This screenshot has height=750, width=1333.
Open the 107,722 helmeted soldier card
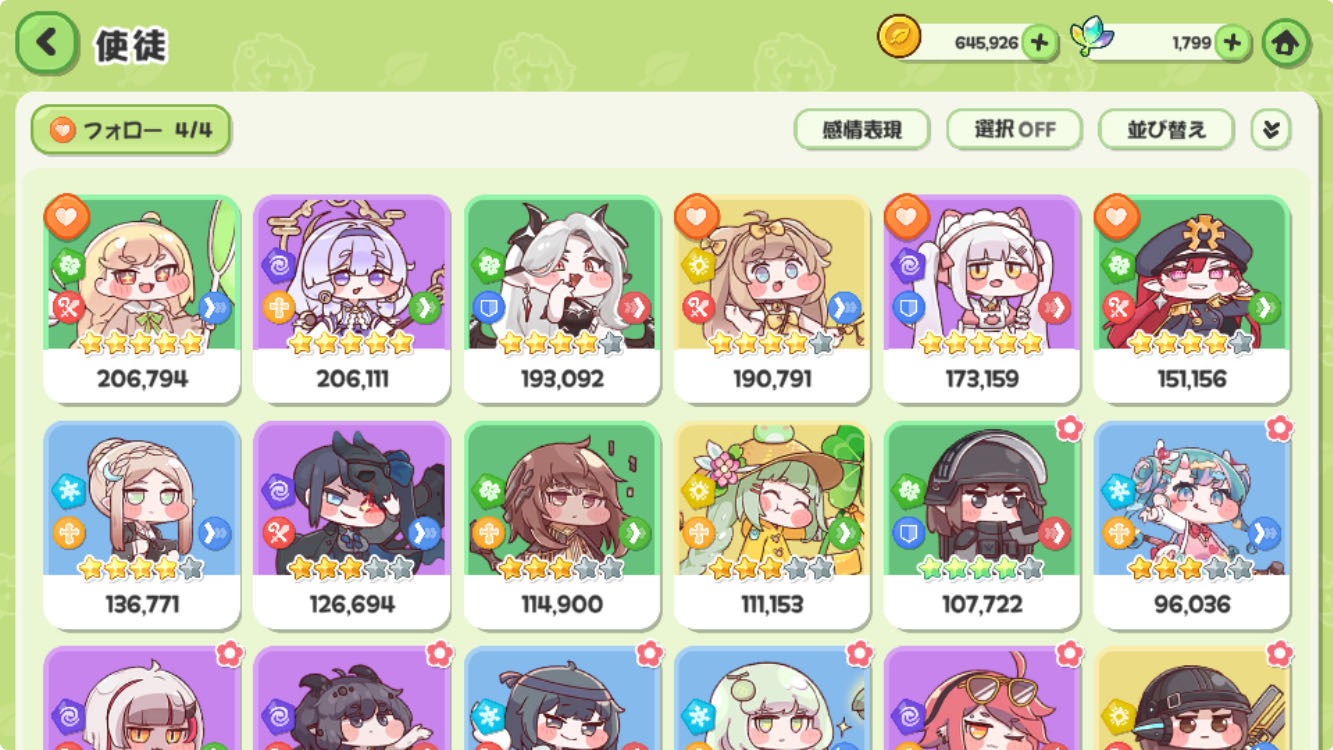tap(982, 524)
